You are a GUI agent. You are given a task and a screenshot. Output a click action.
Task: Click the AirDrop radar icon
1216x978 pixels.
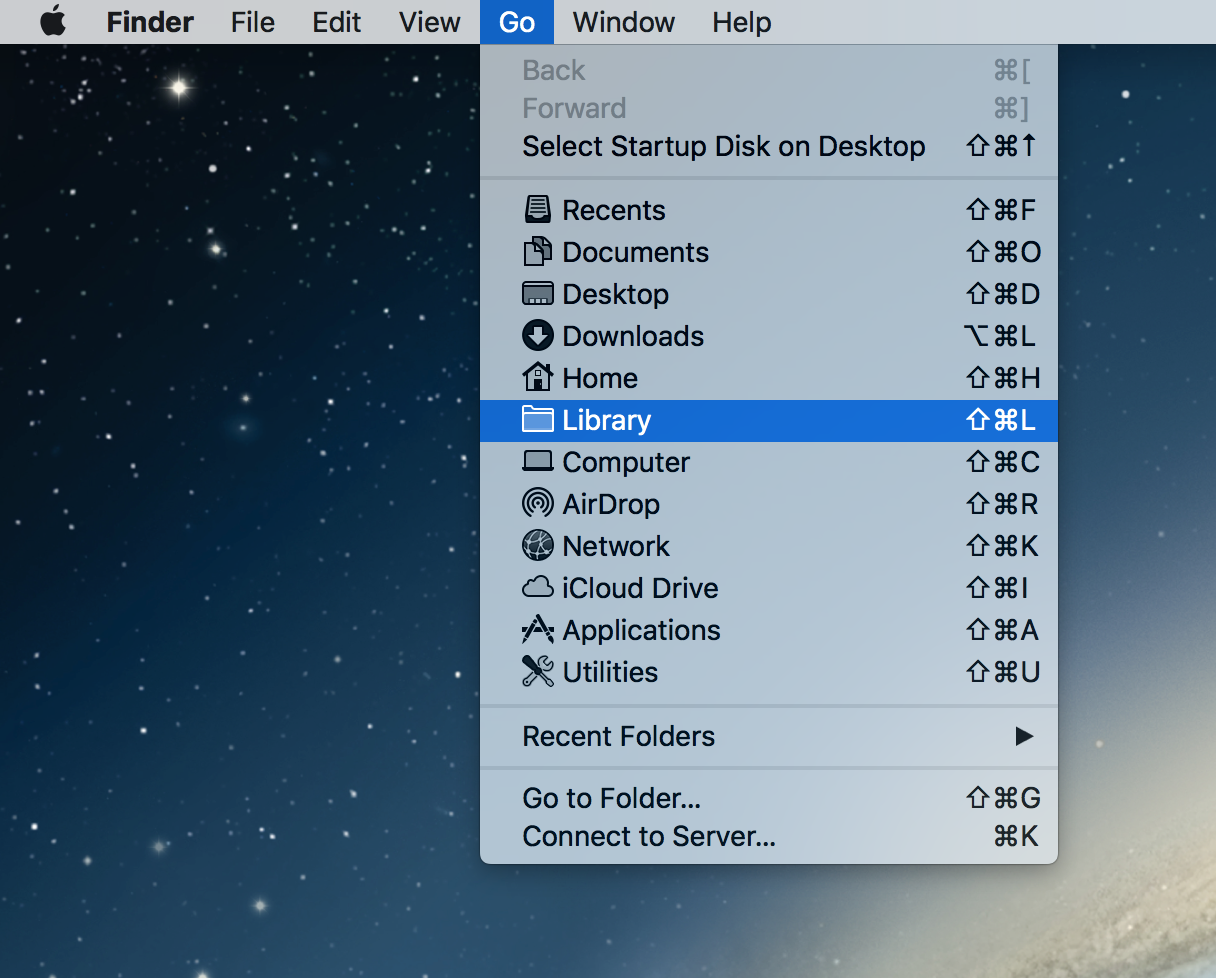[538, 503]
